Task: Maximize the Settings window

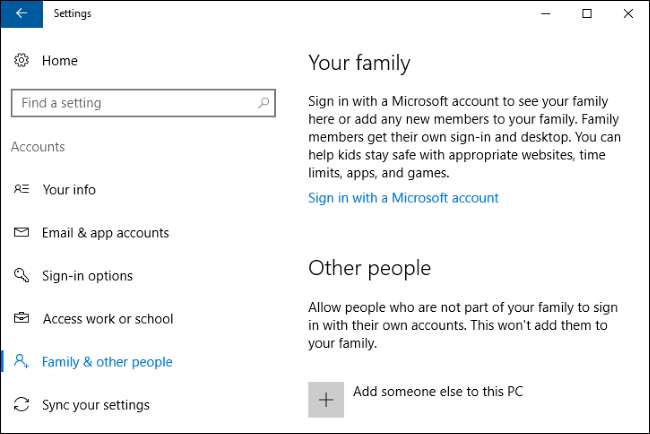Action: 586,14
